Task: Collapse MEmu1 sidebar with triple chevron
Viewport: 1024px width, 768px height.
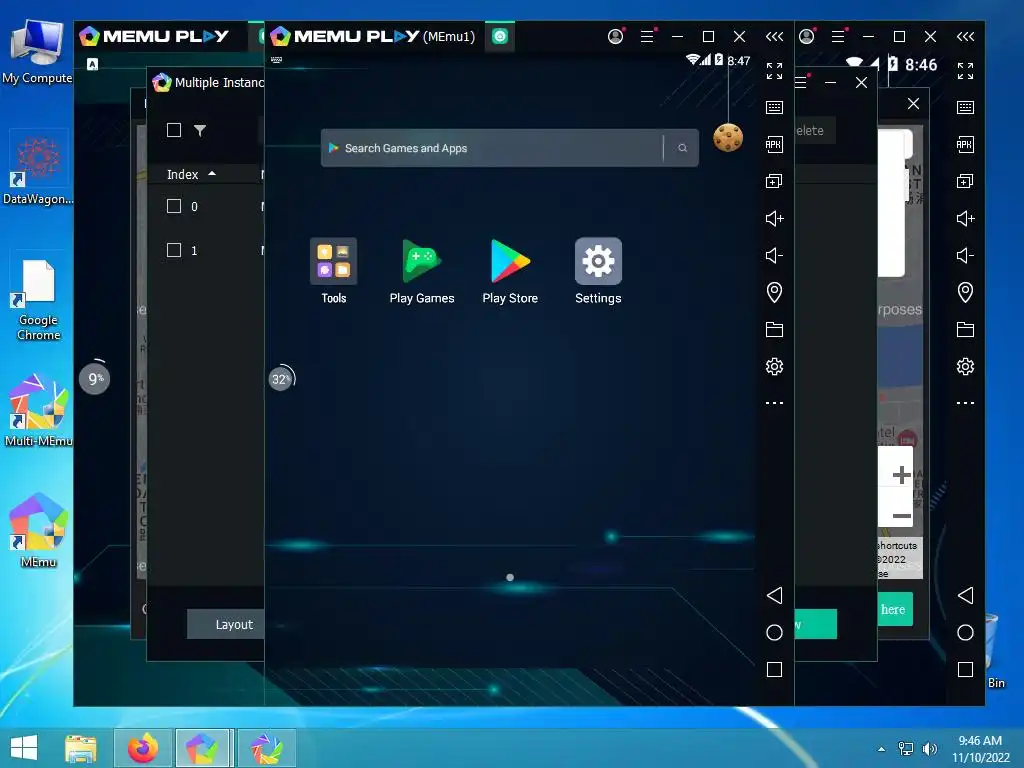Action: click(774, 37)
